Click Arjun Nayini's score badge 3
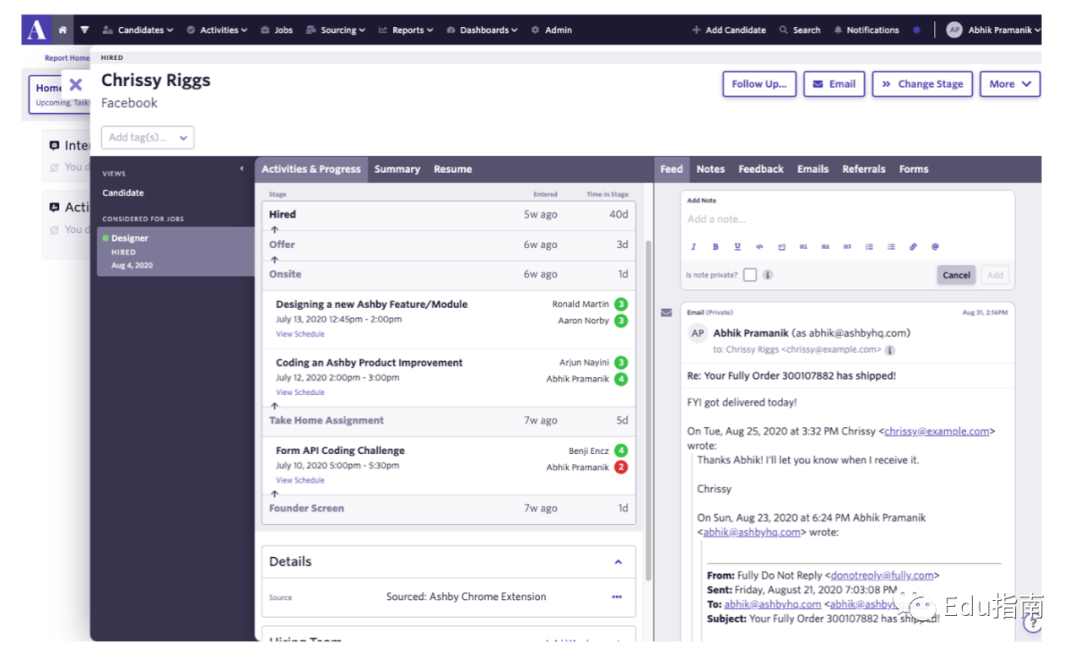Screen dimensions: 1080x654 (x=621, y=362)
